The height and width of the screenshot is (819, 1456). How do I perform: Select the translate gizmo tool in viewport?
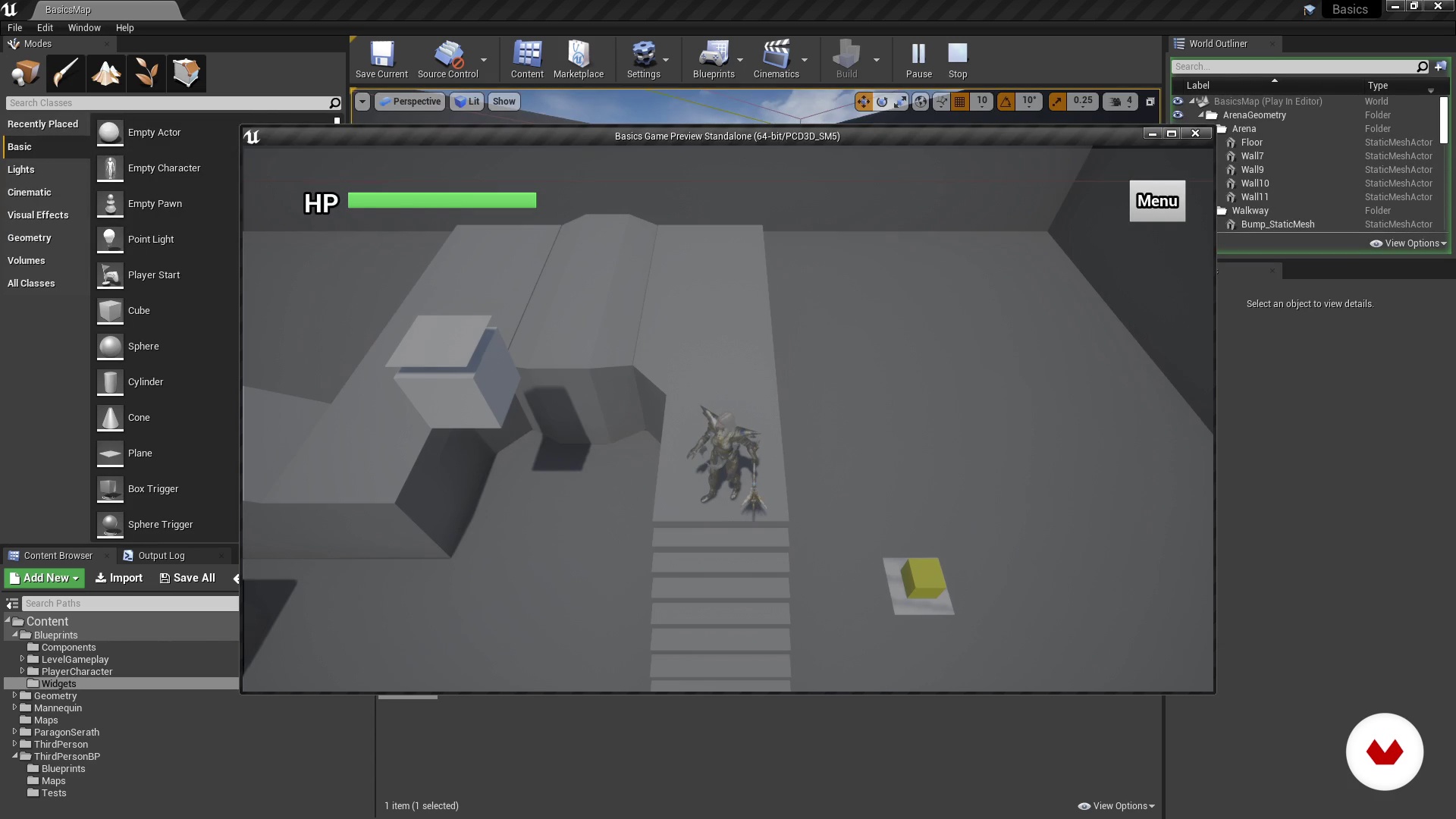[864, 102]
